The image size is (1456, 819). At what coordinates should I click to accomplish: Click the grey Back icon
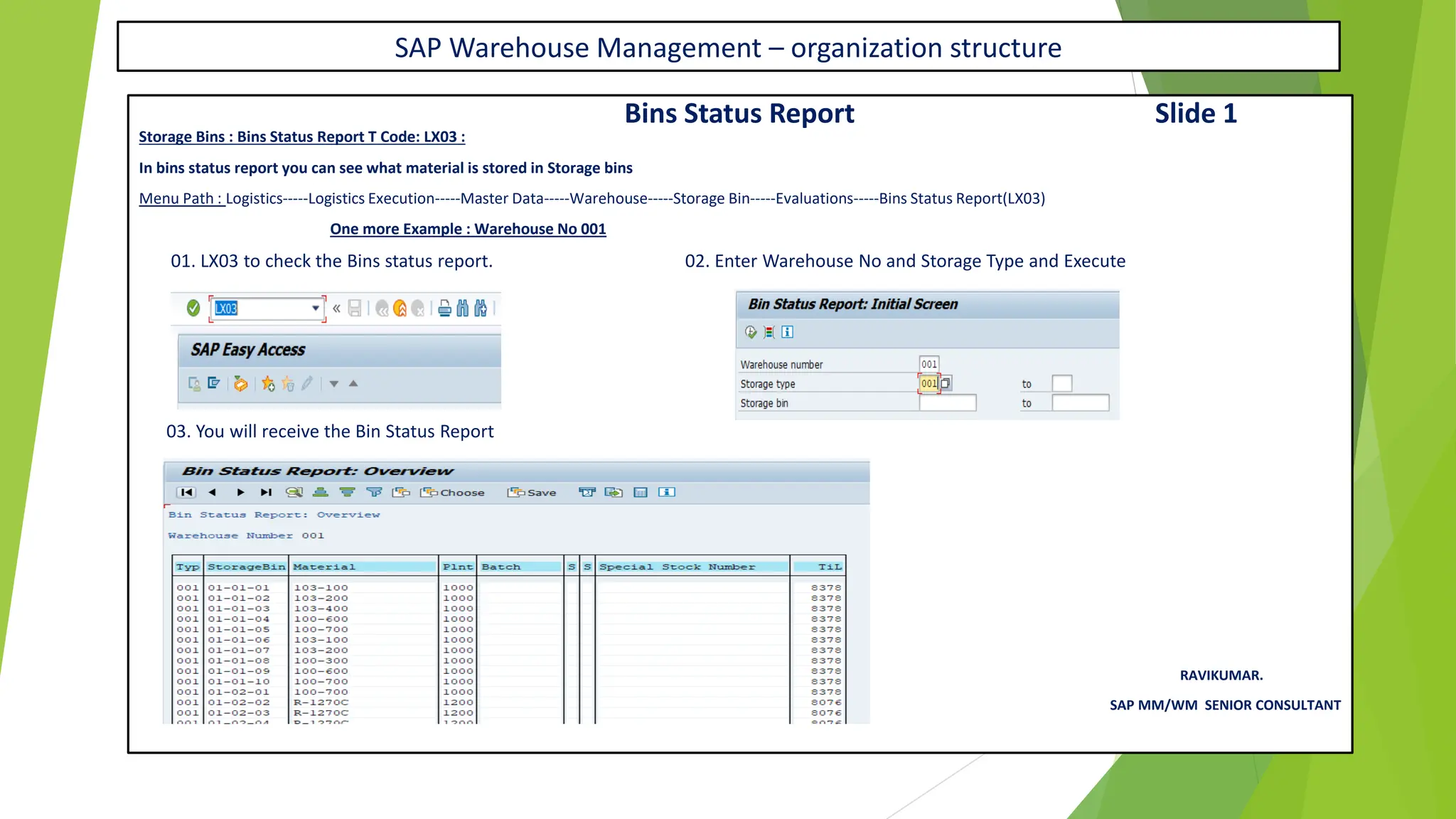pos(382,309)
